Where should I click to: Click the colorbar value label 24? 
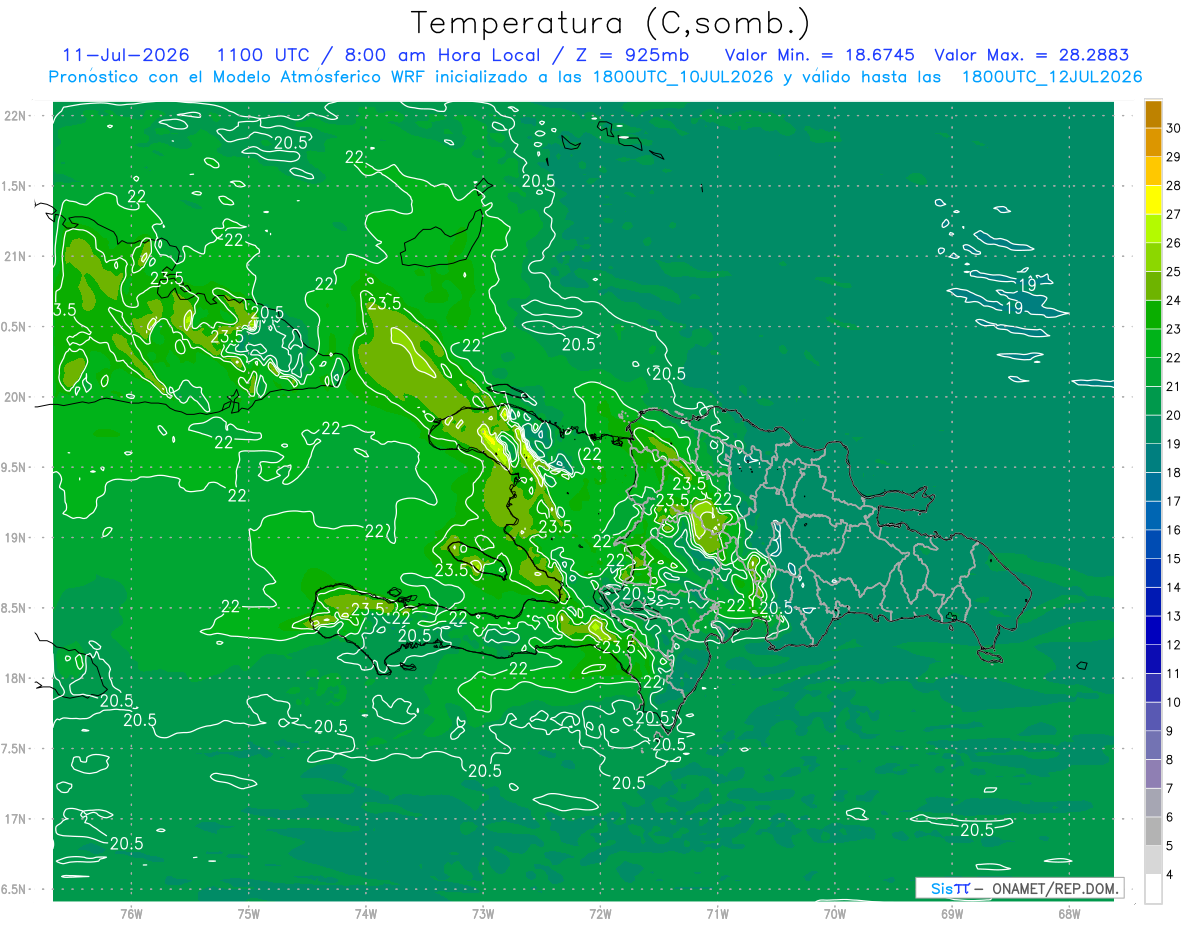pyautogui.click(x=1173, y=300)
